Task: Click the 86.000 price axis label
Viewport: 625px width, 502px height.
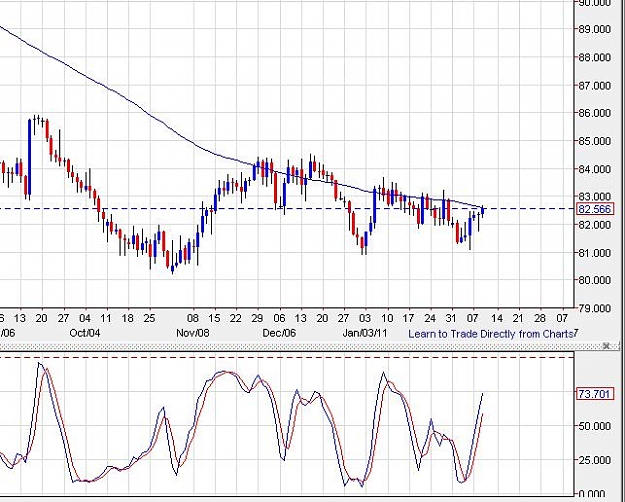Action: [594, 113]
